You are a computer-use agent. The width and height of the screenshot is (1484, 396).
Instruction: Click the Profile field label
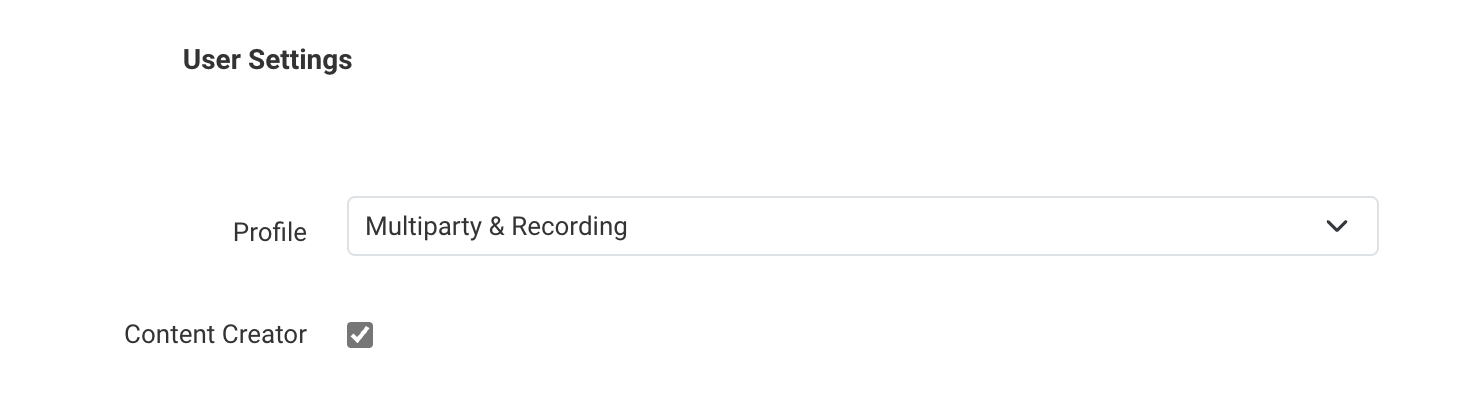[270, 232]
